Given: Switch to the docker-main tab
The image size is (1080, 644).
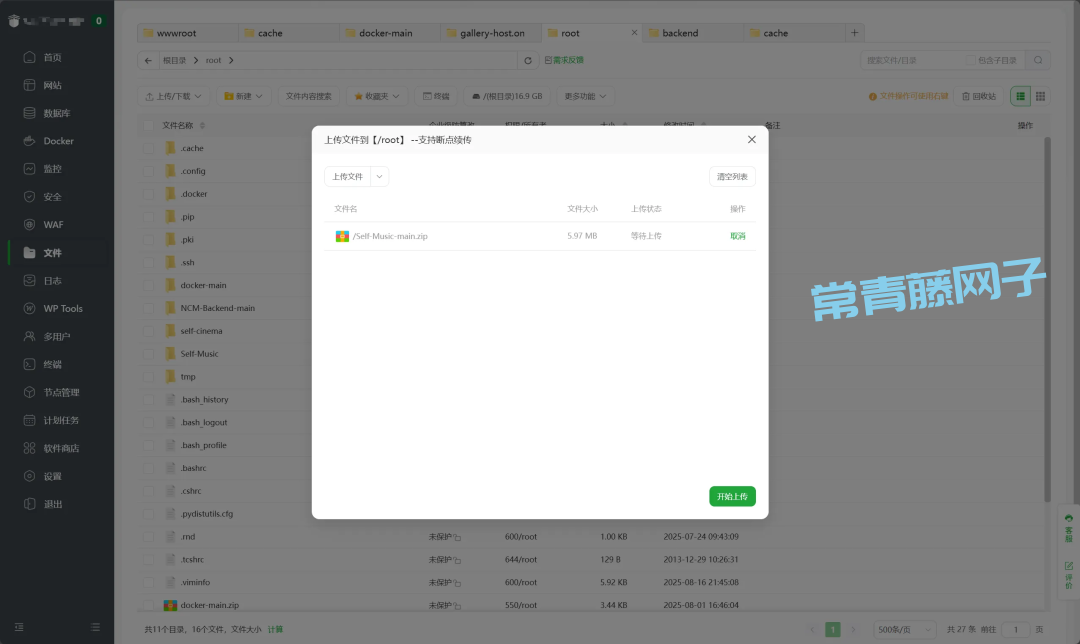Looking at the screenshot, I should 386,33.
